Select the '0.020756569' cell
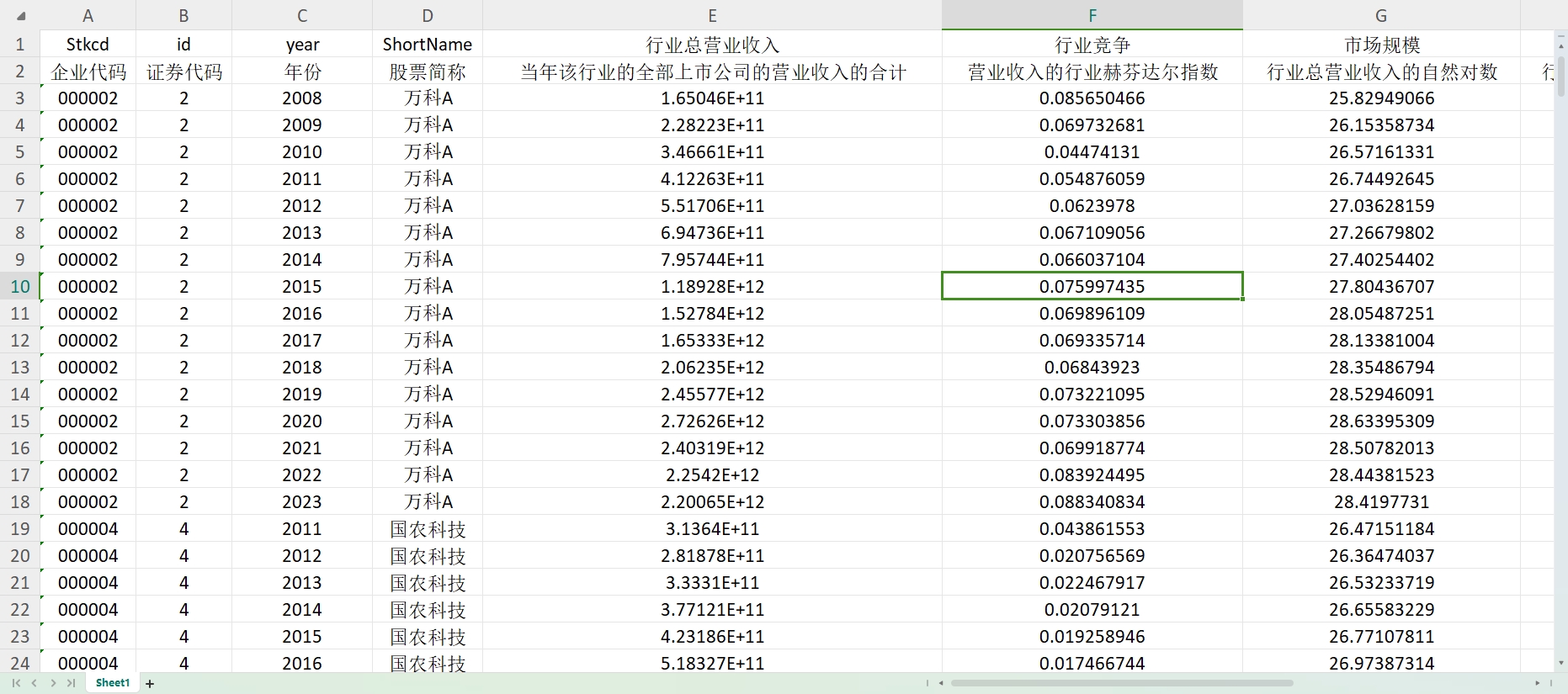 click(x=1092, y=555)
